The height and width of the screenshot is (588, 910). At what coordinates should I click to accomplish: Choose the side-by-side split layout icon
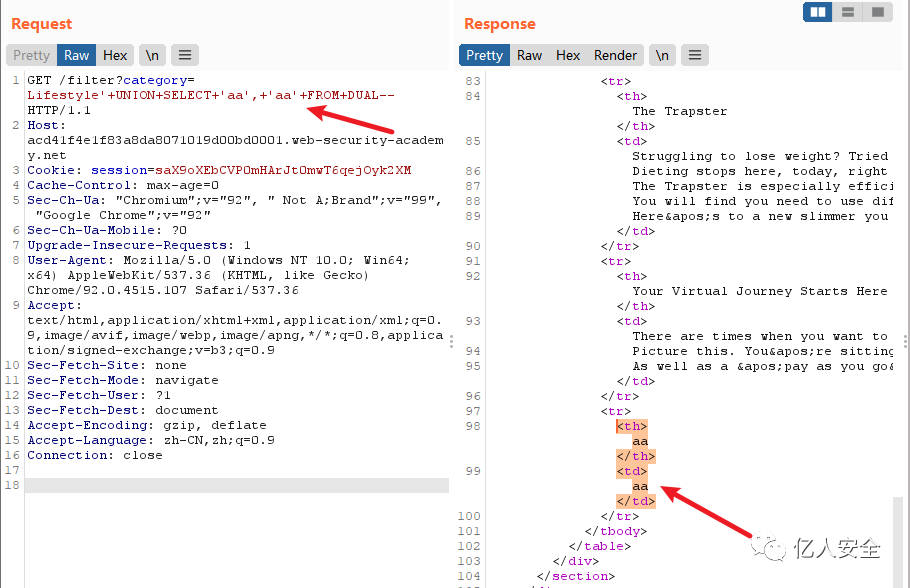818,12
